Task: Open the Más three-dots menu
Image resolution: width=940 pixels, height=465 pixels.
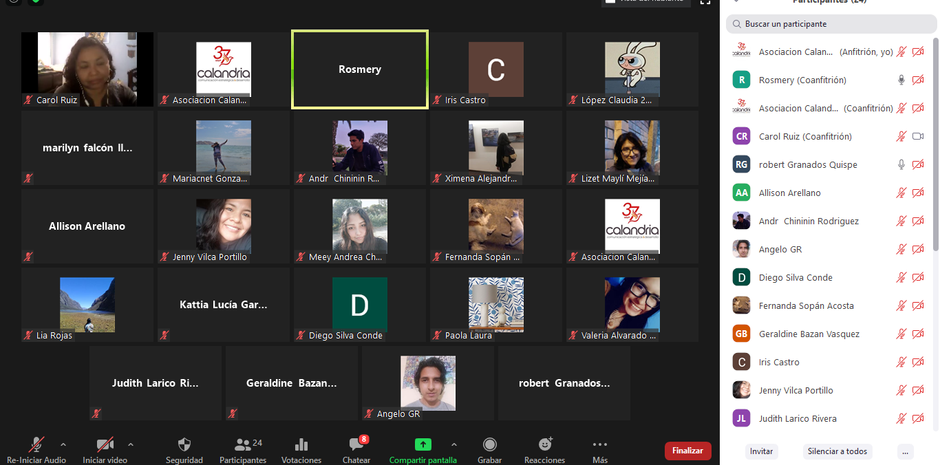Action: pos(599,445)
